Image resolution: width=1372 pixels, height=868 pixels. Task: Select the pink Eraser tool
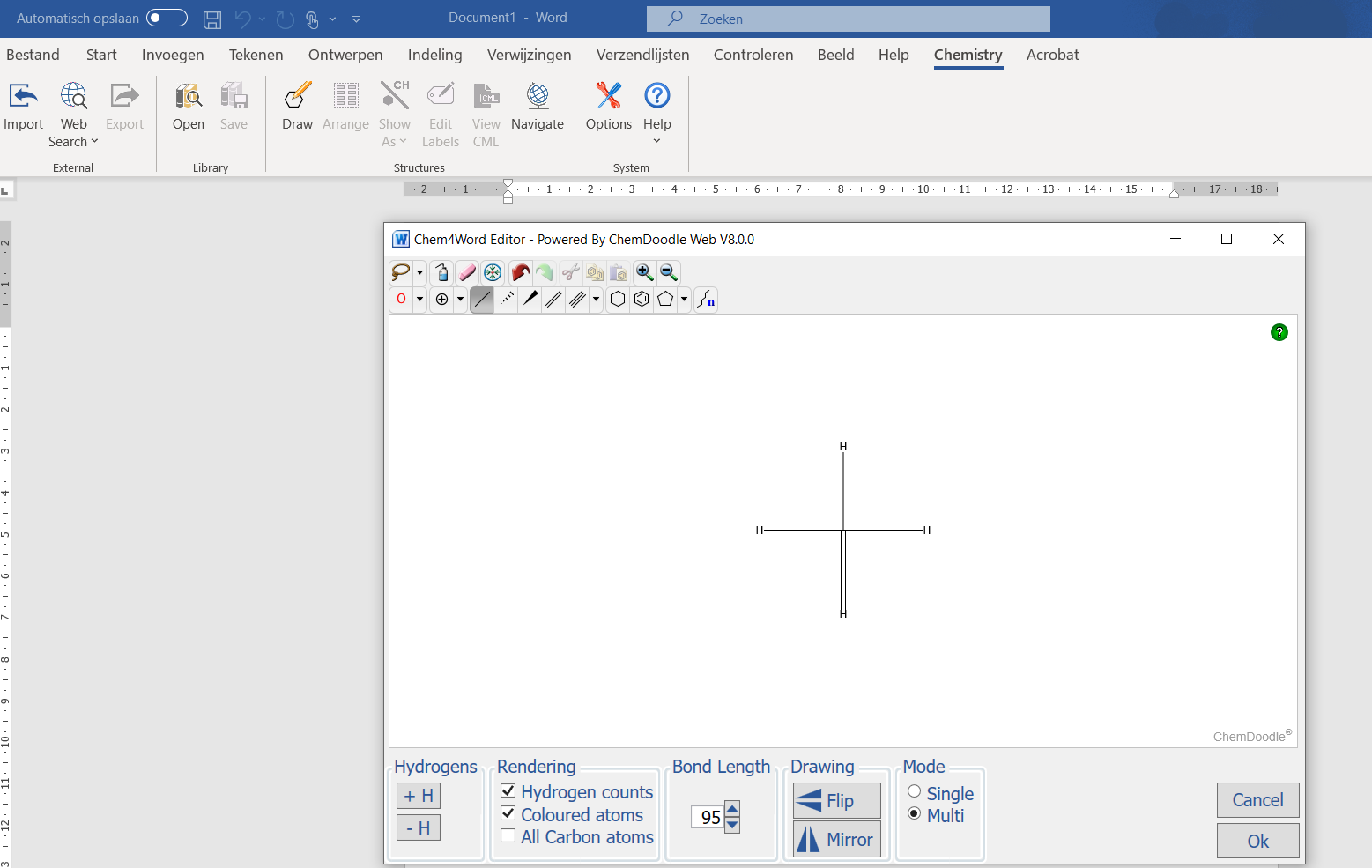[x=467, y=272]
